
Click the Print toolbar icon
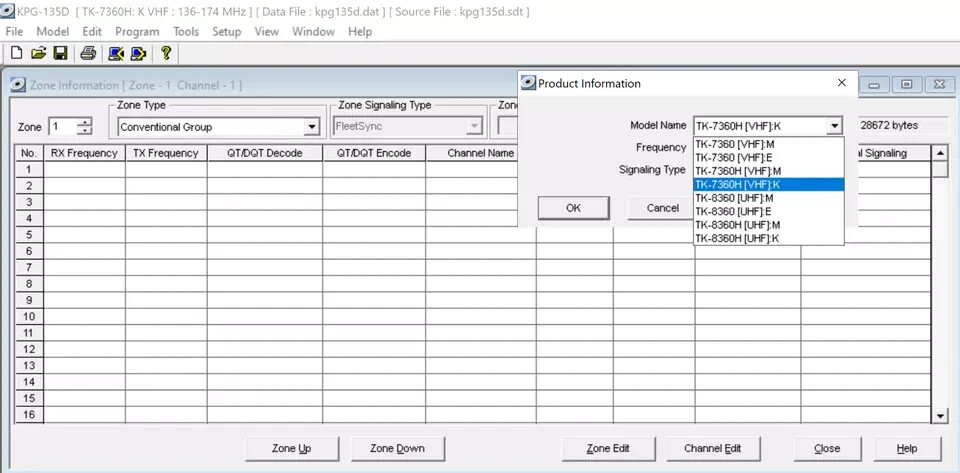click(x=88, y=53)
